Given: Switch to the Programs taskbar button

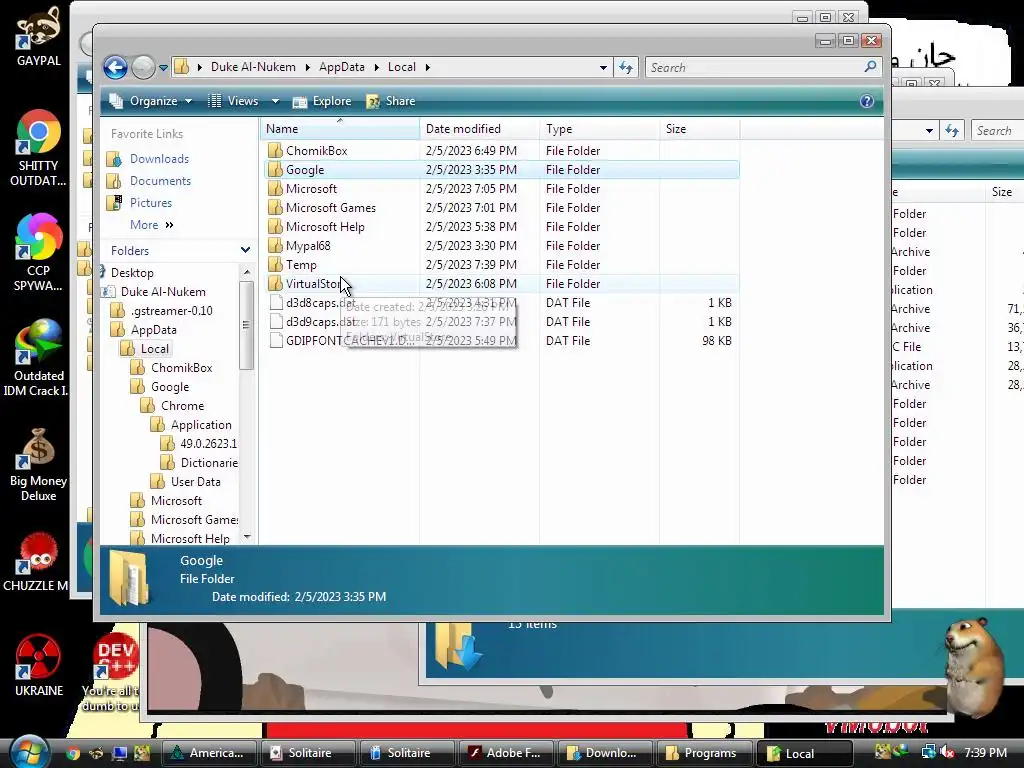Looking at the screenshot, I should (703, 753).
